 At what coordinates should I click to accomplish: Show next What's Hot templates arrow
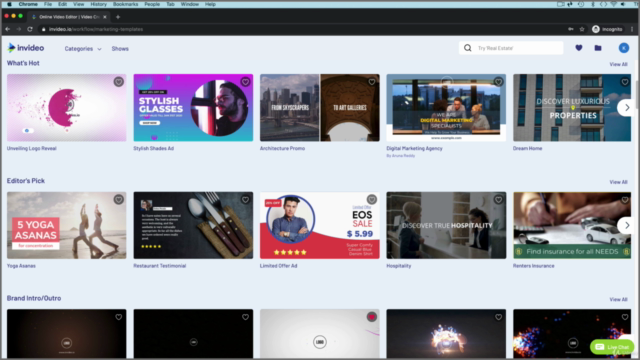[627, 108]
